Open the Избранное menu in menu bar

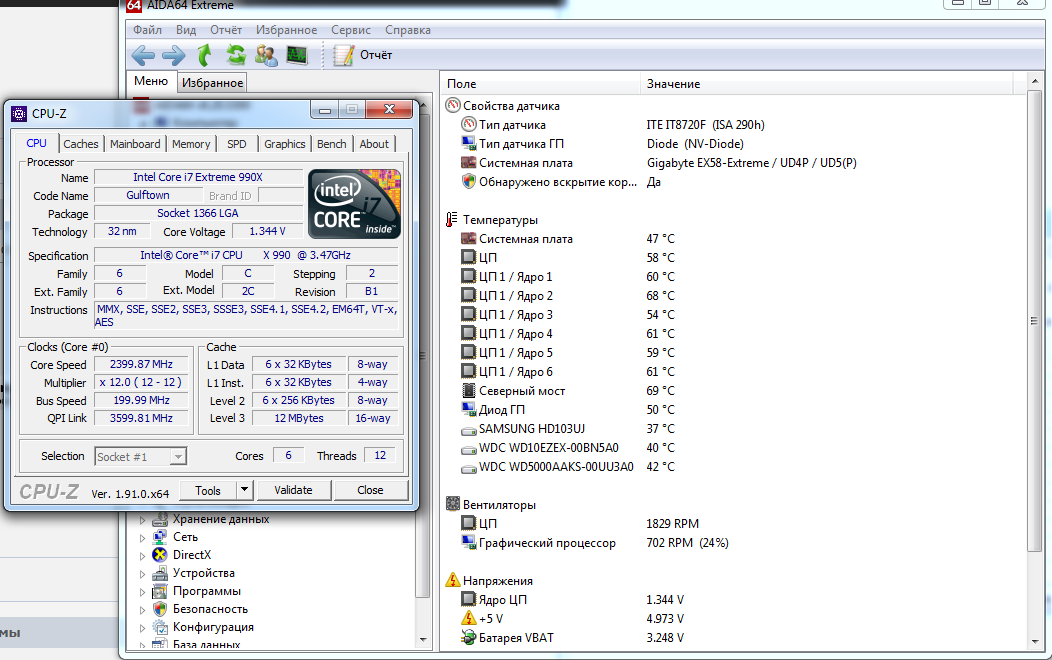(286, 30)
